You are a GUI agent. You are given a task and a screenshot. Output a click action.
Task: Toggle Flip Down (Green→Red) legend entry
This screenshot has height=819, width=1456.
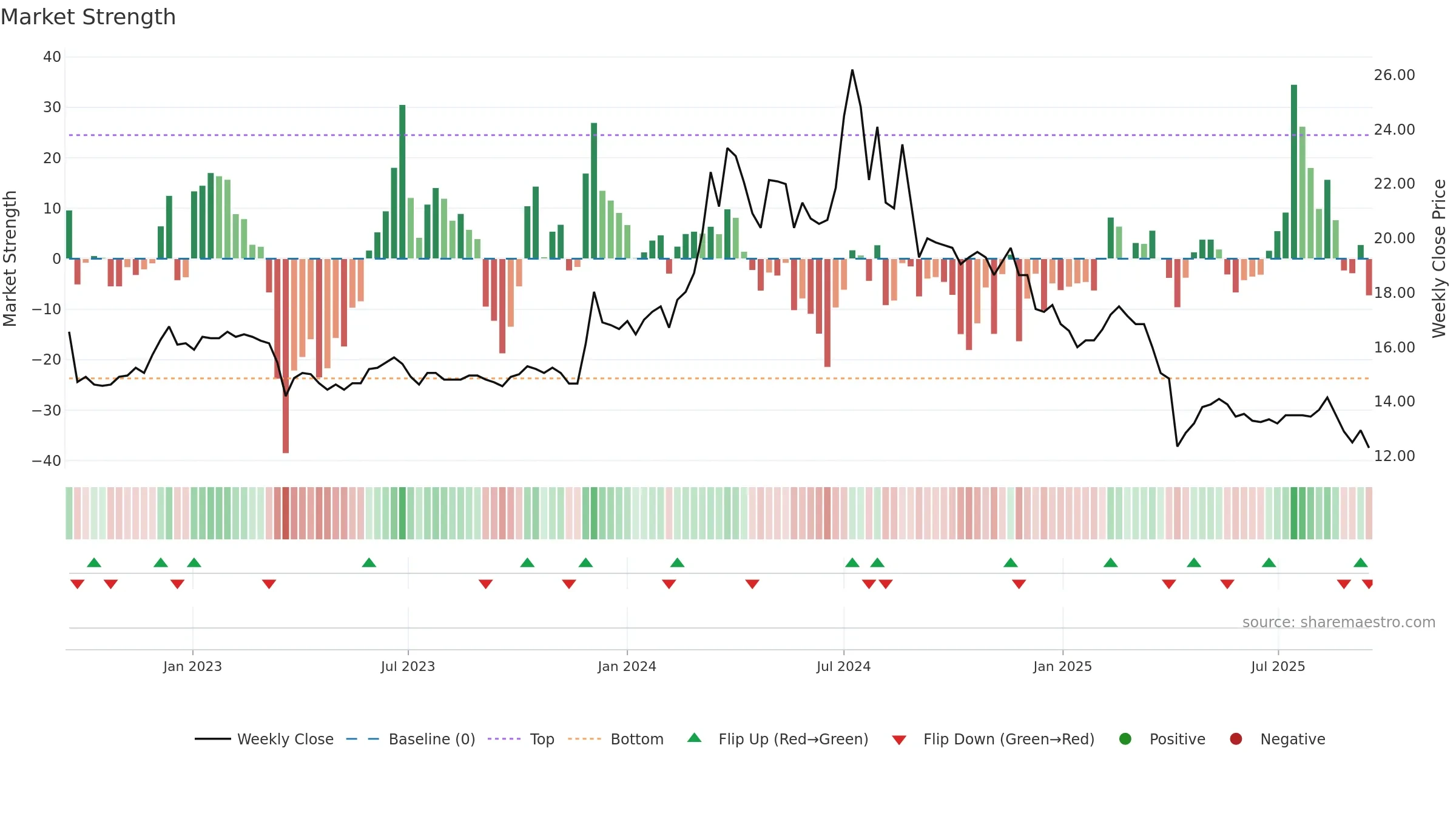[993, 739]
